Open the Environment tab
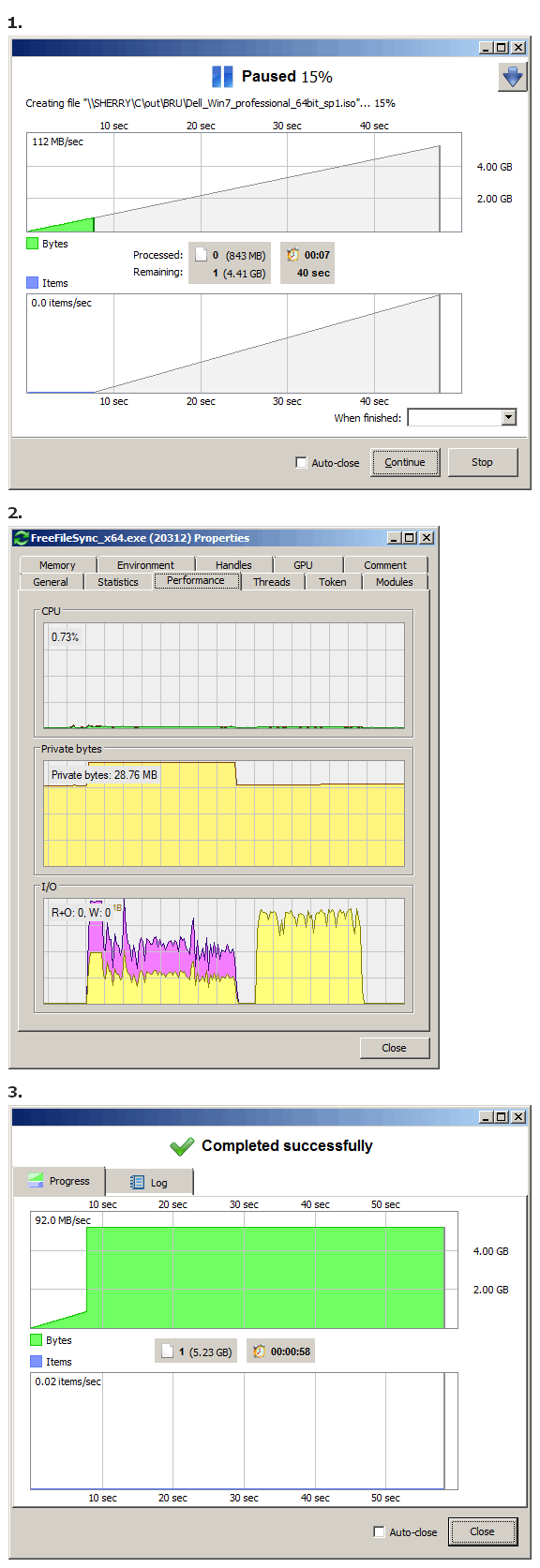The height and width of the screenshot is (1568, 540). (145, 565)
